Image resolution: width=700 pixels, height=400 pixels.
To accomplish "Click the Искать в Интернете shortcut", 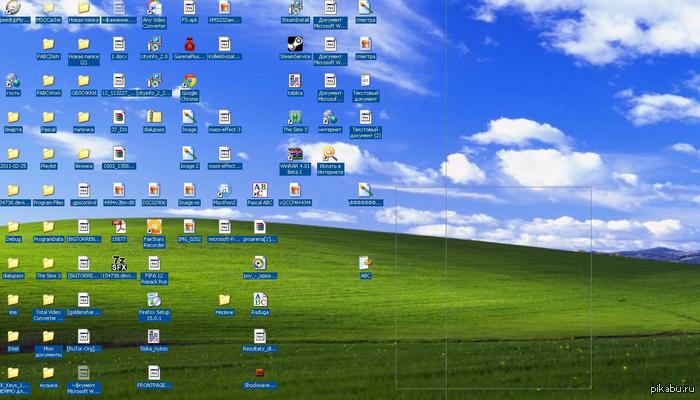I will click(x=330, y=154).
